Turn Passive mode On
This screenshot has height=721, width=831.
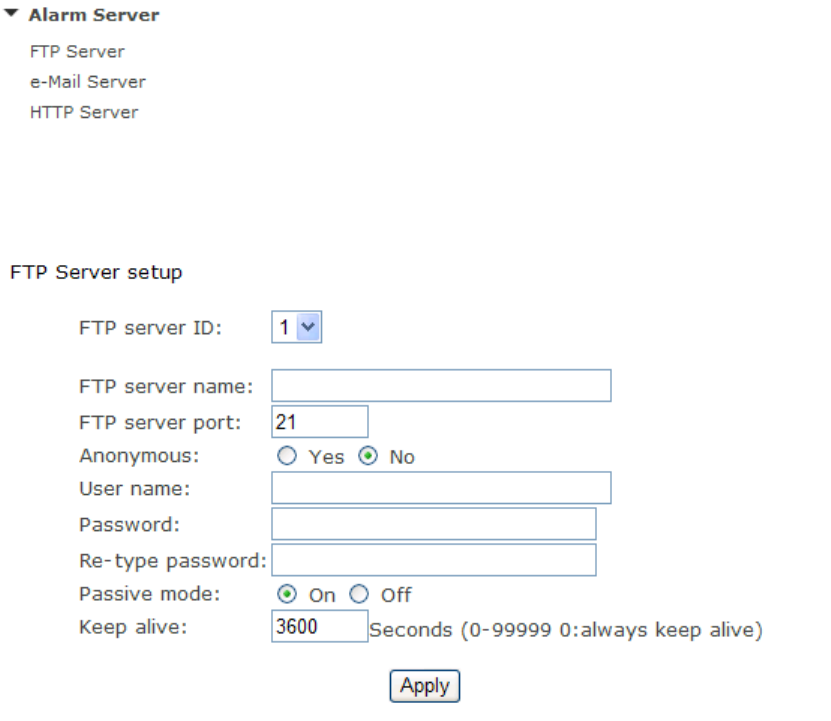point(287,594)
